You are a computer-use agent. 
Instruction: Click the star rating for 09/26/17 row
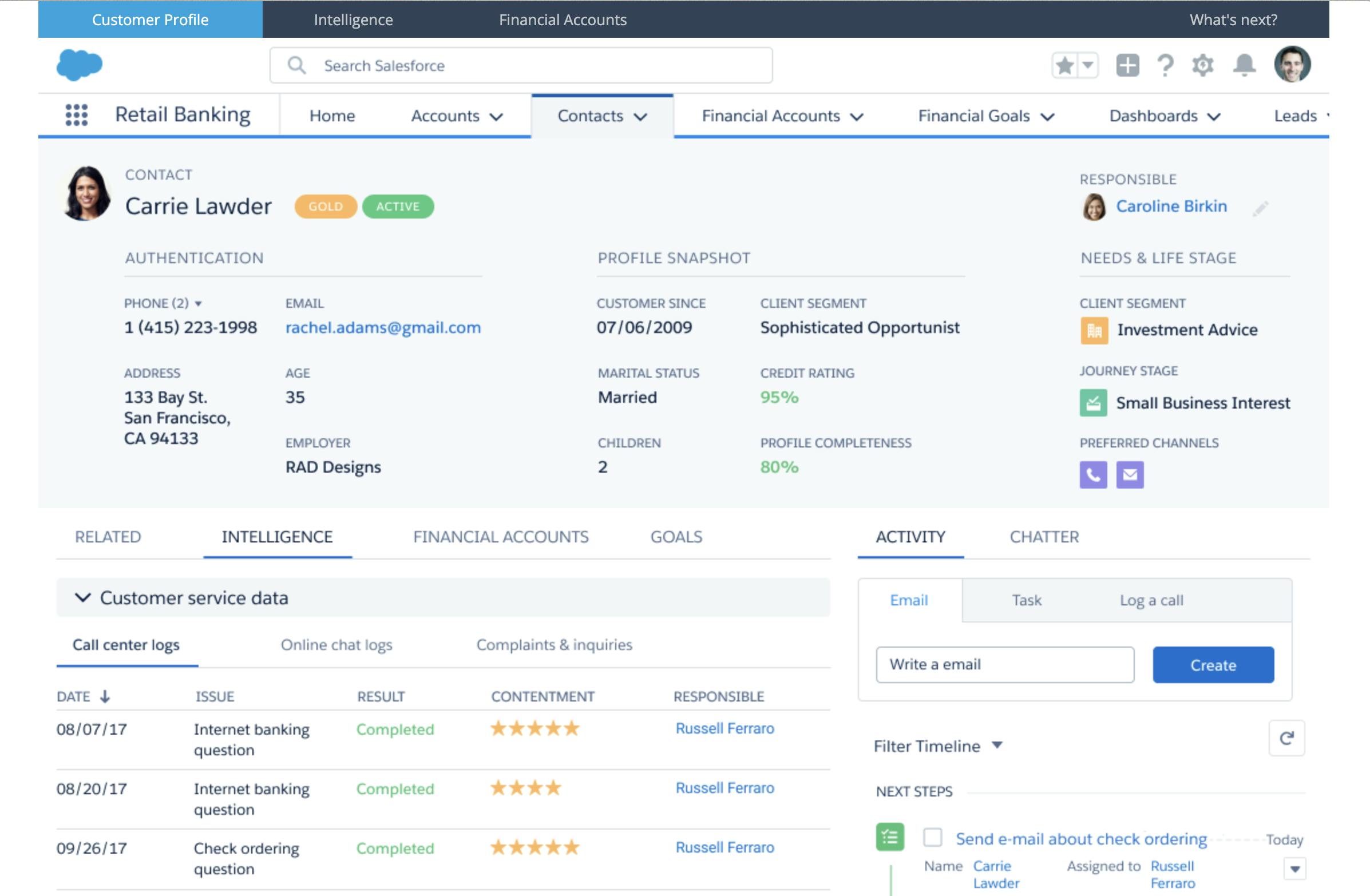click(x=534, y=847)
